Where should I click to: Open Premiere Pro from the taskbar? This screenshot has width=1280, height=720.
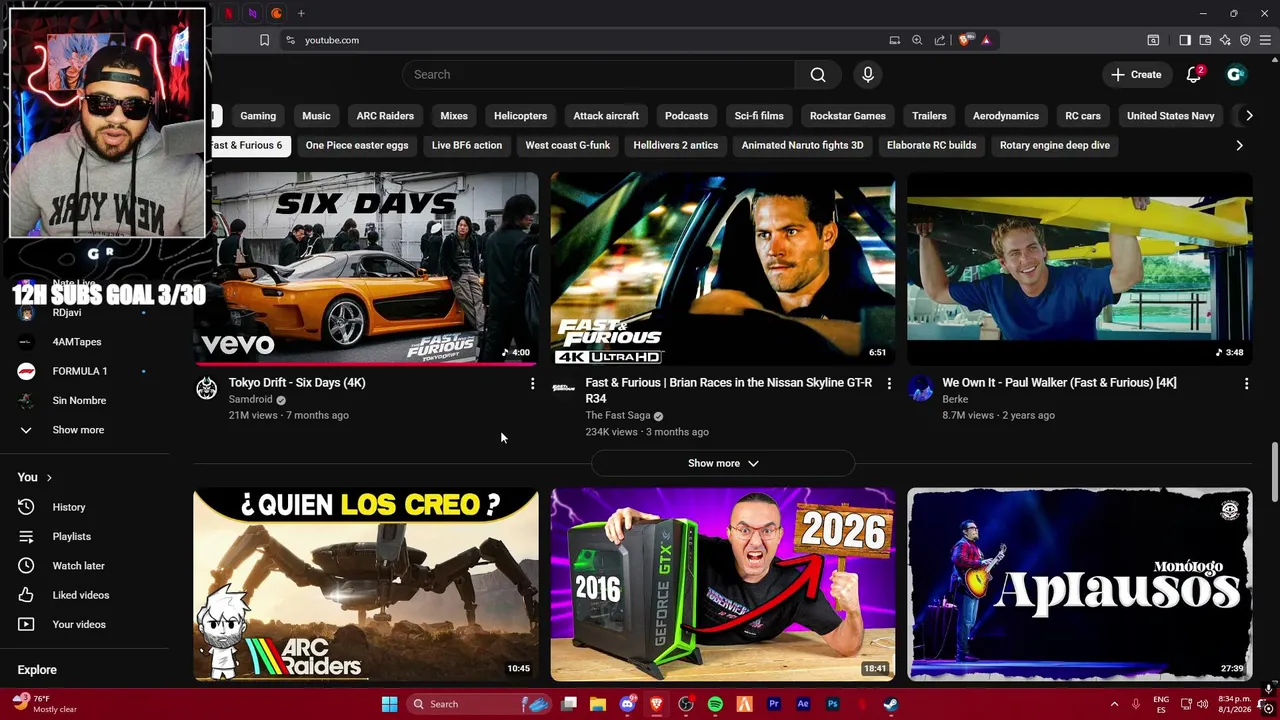click(x=773, y=704)
